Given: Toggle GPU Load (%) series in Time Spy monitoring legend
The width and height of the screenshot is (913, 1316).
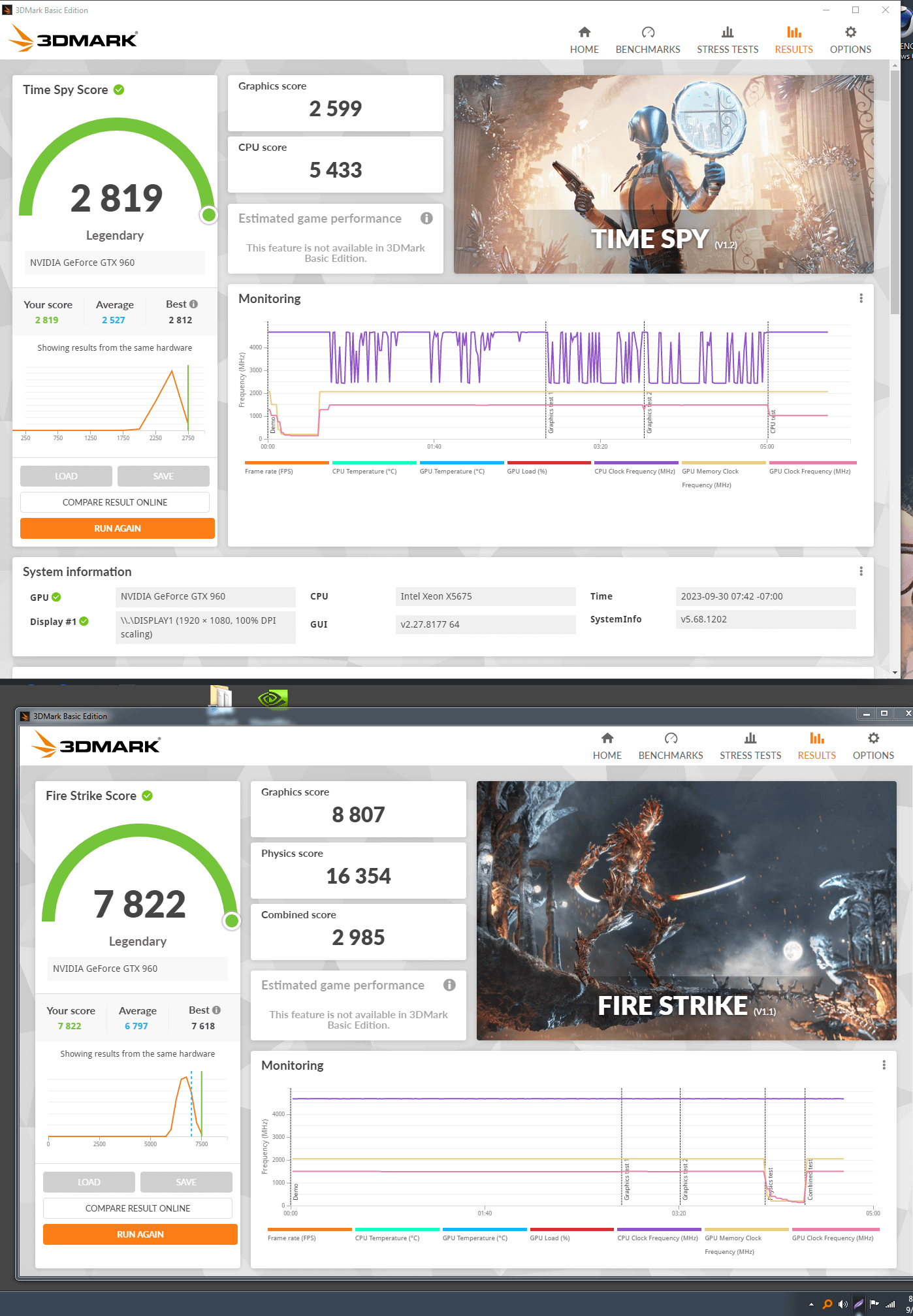Looking at the screenshot, I should click(549, 468).
